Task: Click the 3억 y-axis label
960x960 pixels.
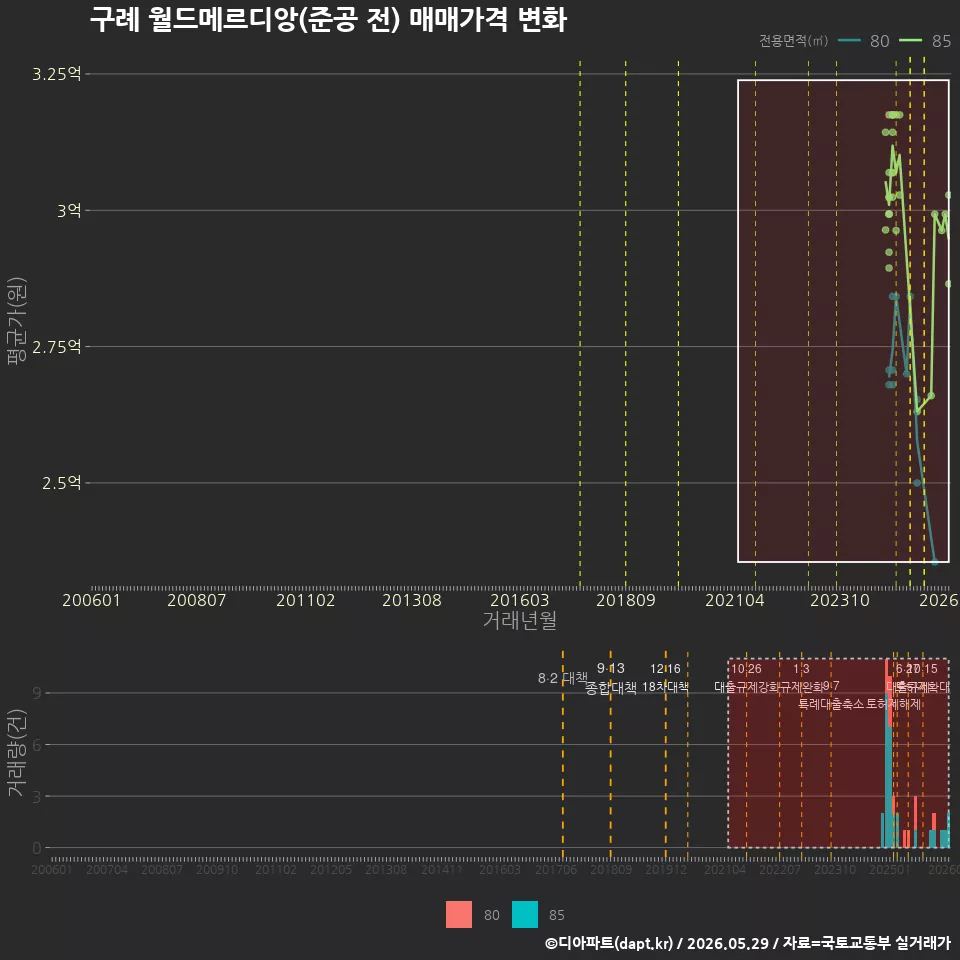Action: (69, 211)
